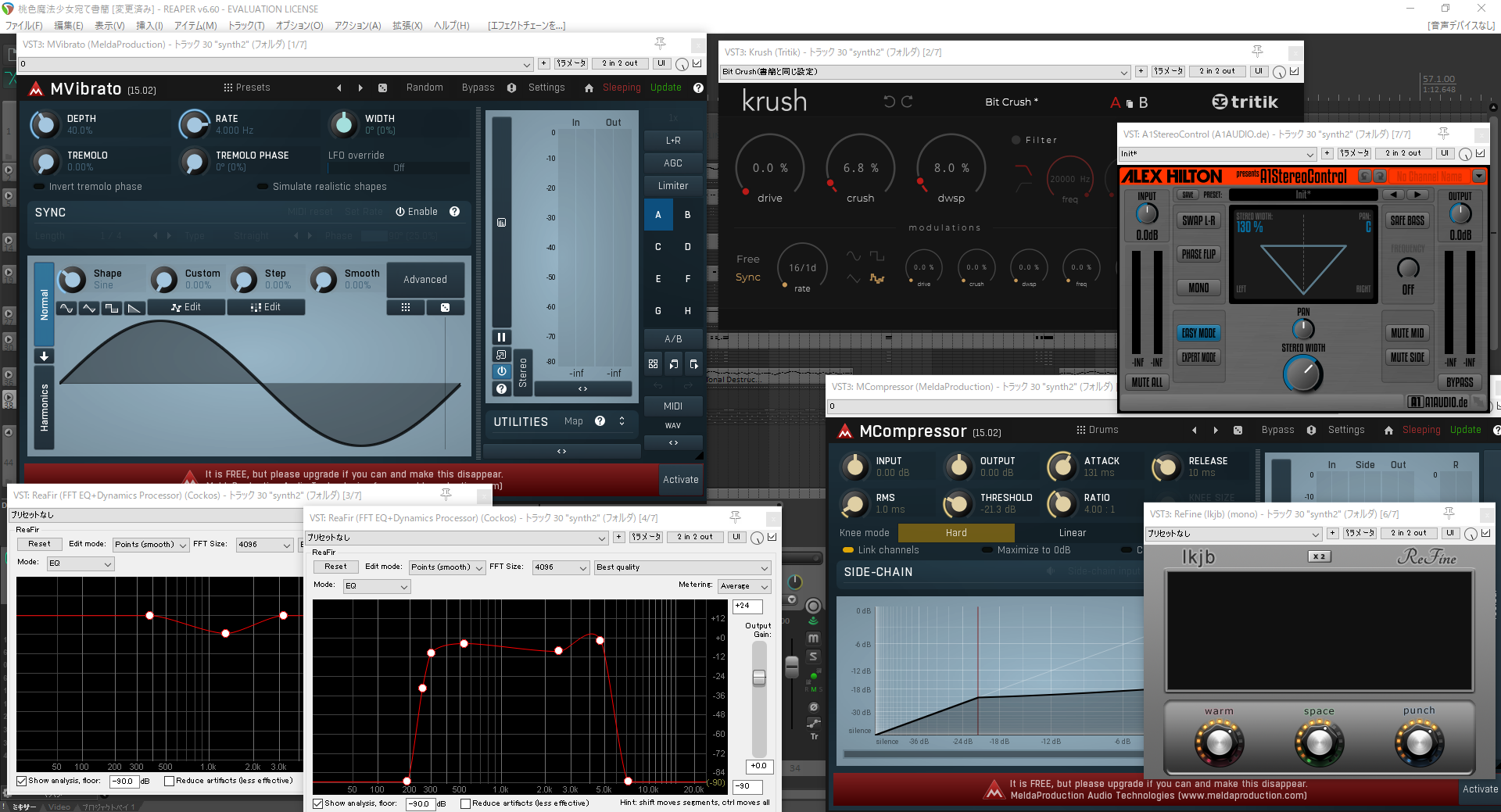The image size is (1501, 812).
Task: Click the floor value field in ReaFir 4/7
Action: click(x=420, y=803)
